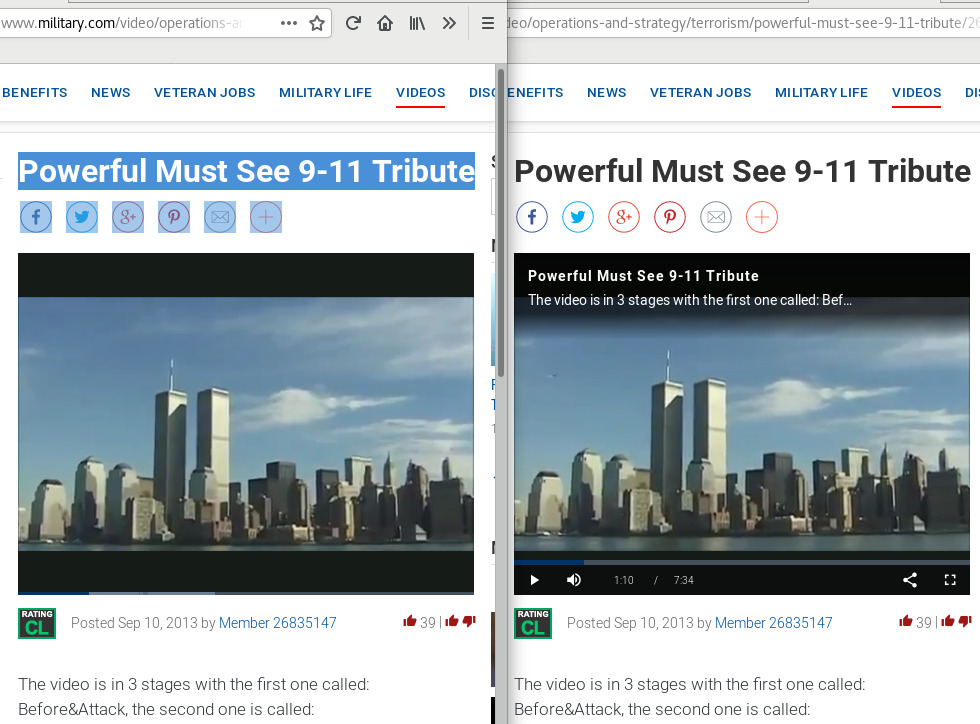
Task: Play the video in right window
Action: [x=534, y=580]
